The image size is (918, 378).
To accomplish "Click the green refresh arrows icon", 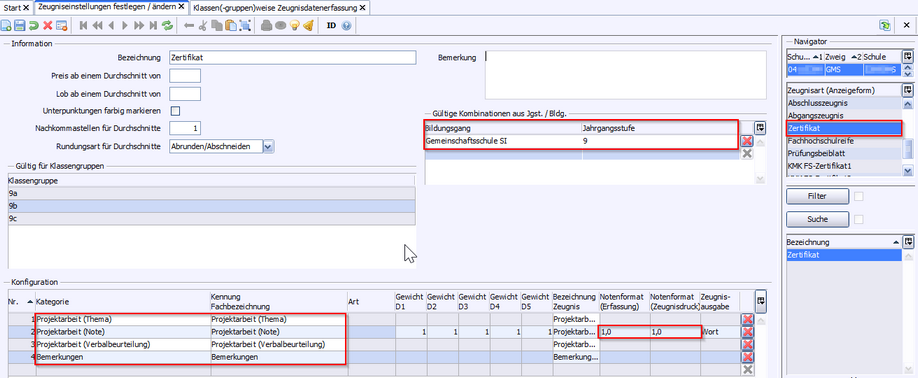I will pyautogui.click(x=168, y=25).
